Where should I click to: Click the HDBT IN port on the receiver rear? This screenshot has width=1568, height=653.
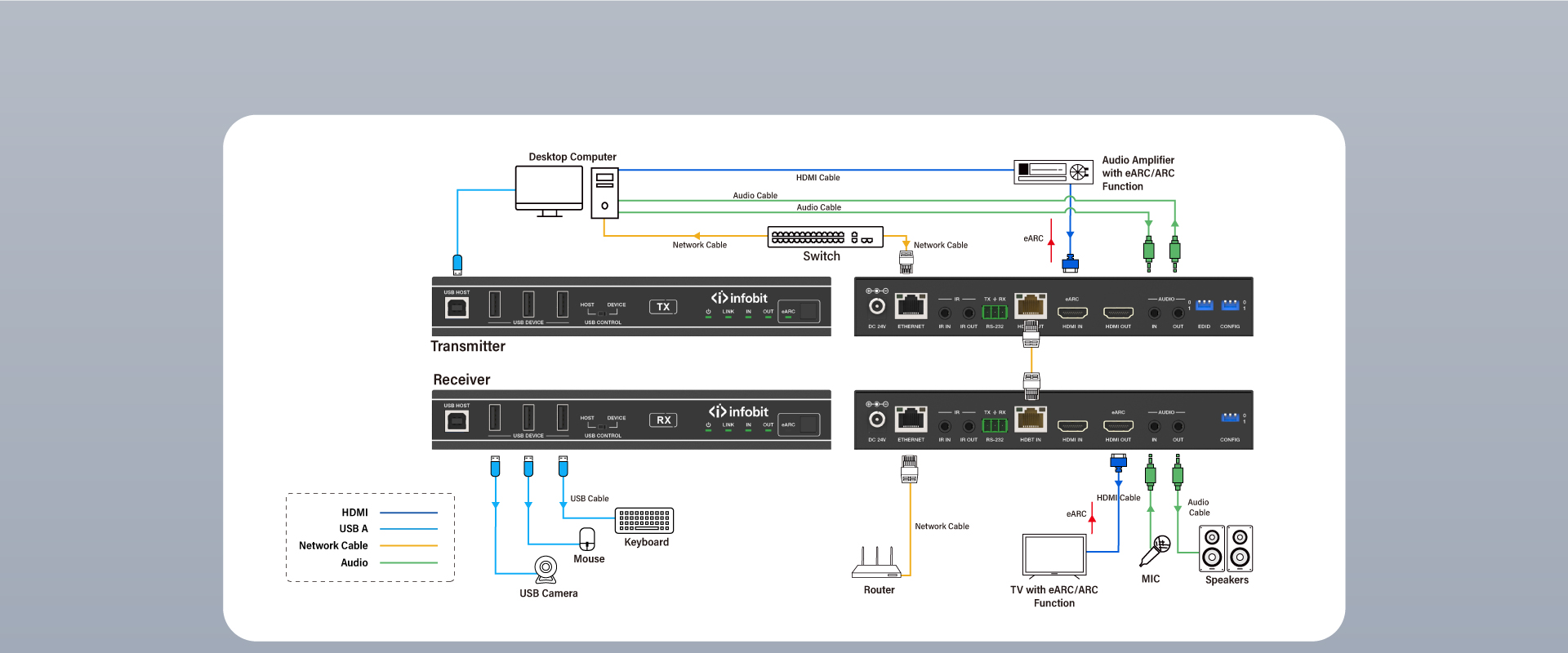click(x=1031, y=420)
